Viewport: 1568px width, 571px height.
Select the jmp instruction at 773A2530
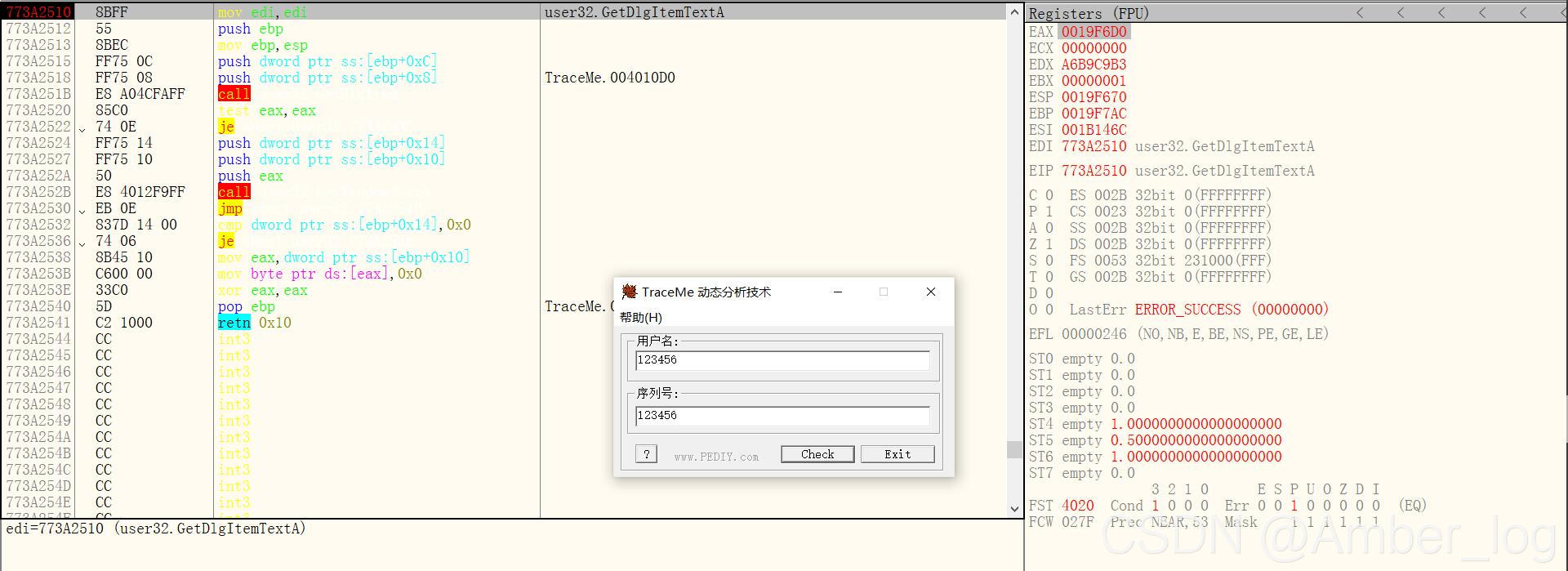(230, 208)
